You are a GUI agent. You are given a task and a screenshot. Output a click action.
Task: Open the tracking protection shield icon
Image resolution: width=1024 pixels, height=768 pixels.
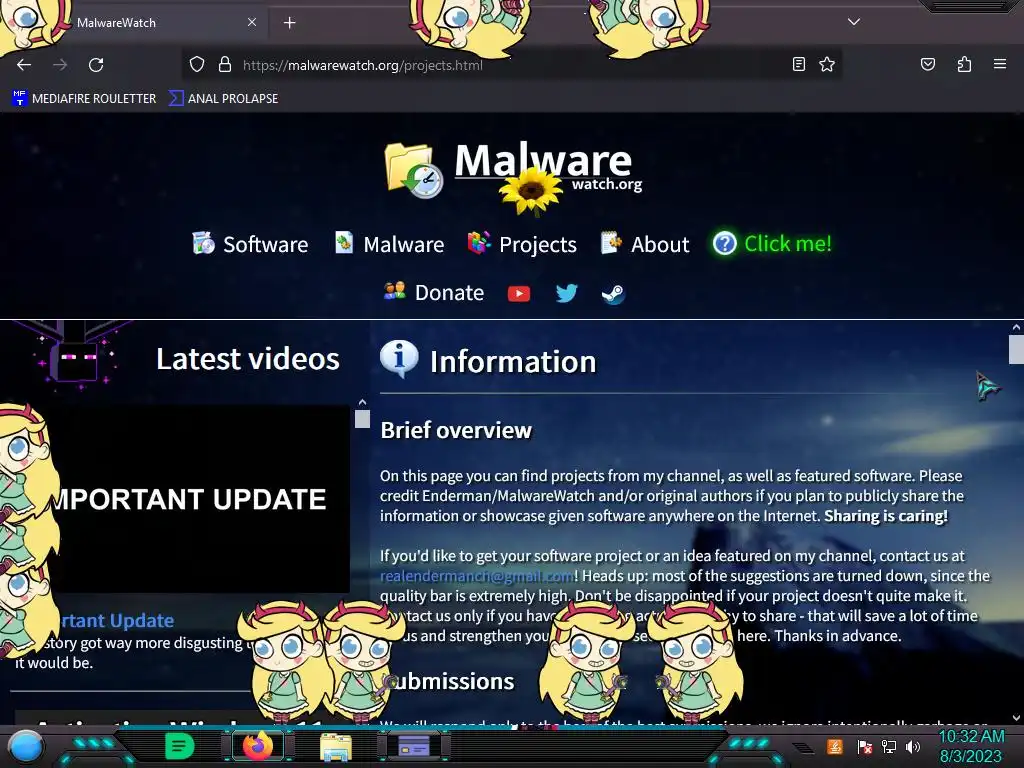coord(197,65)
